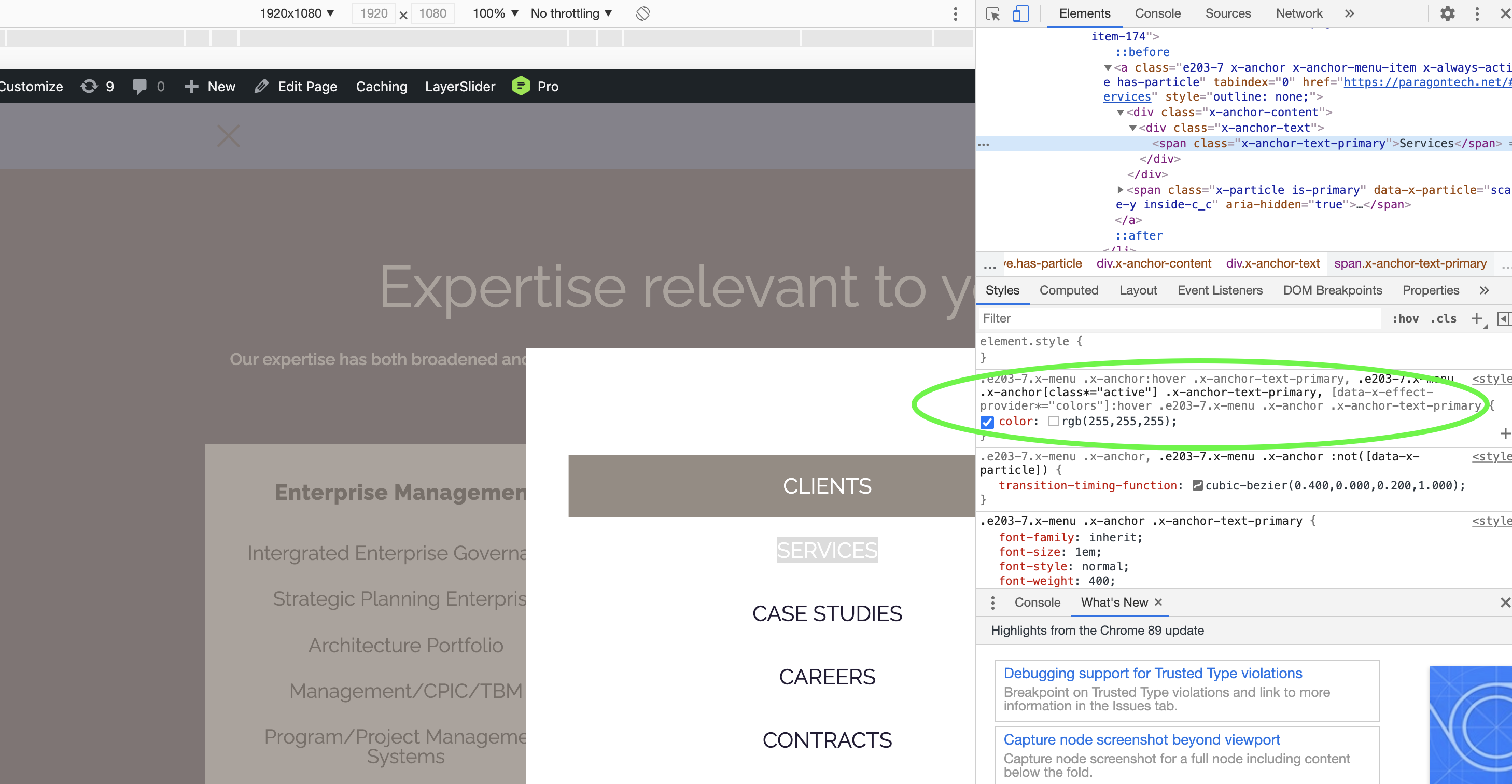Click the WordPress updates refresh icon
1512x784 pixels.
pos(89,86)
